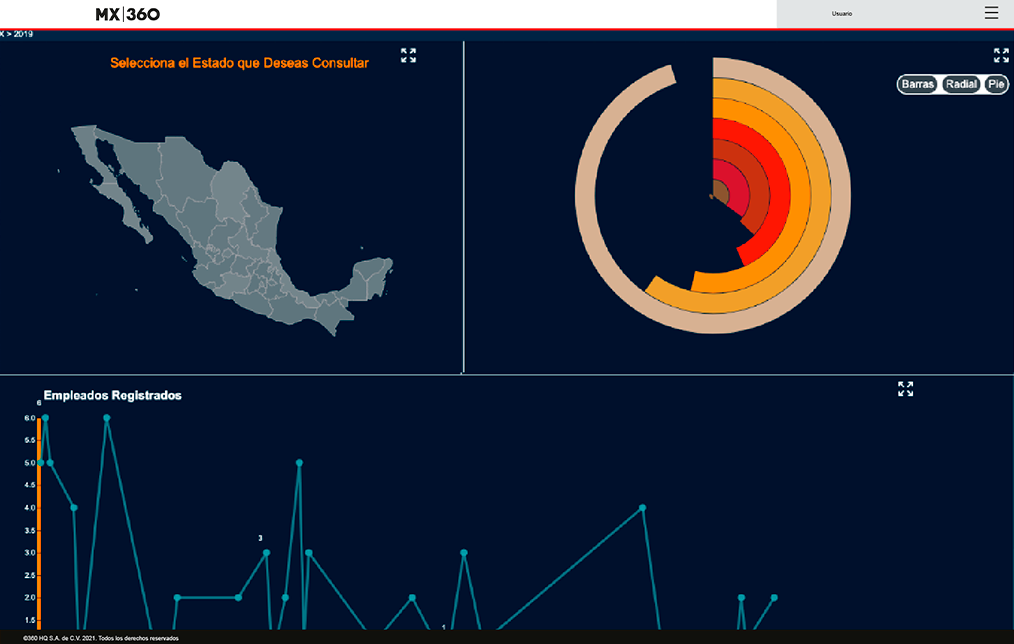Click the data point labeled 3 on the line chart

266,552
